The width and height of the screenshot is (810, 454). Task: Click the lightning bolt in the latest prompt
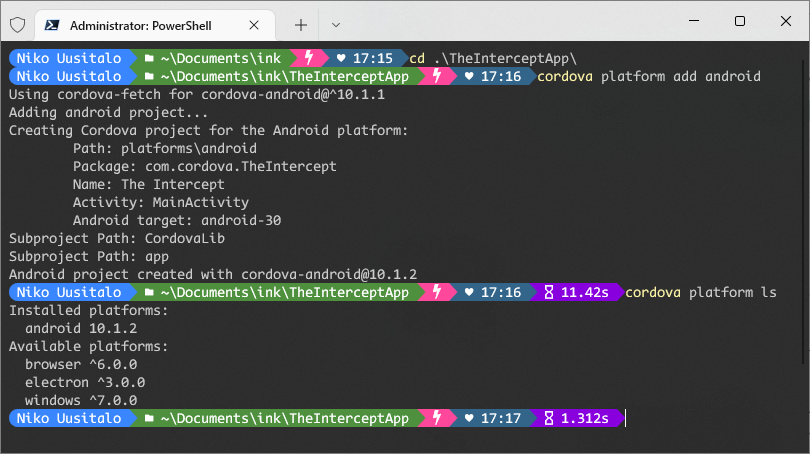click(437, 418)
